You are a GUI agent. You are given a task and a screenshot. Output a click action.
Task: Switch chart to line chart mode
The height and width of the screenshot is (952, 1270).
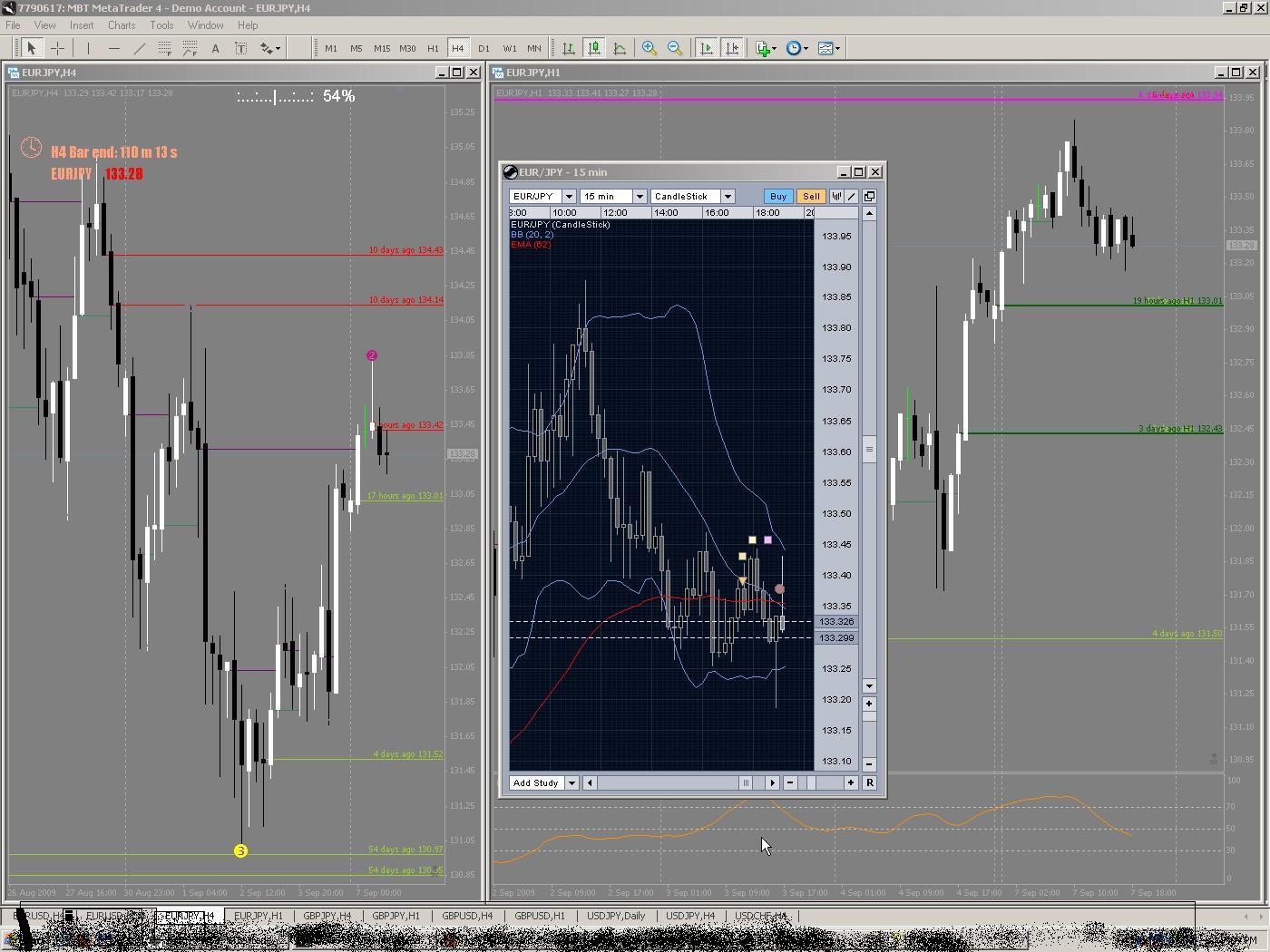click(x=620, y=48)
